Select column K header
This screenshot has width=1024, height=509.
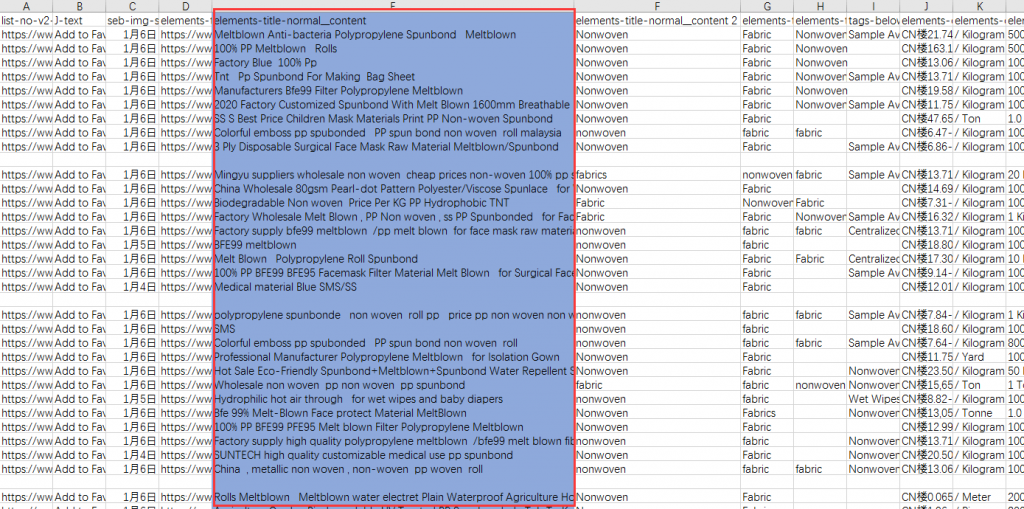(x=979, y=6)
